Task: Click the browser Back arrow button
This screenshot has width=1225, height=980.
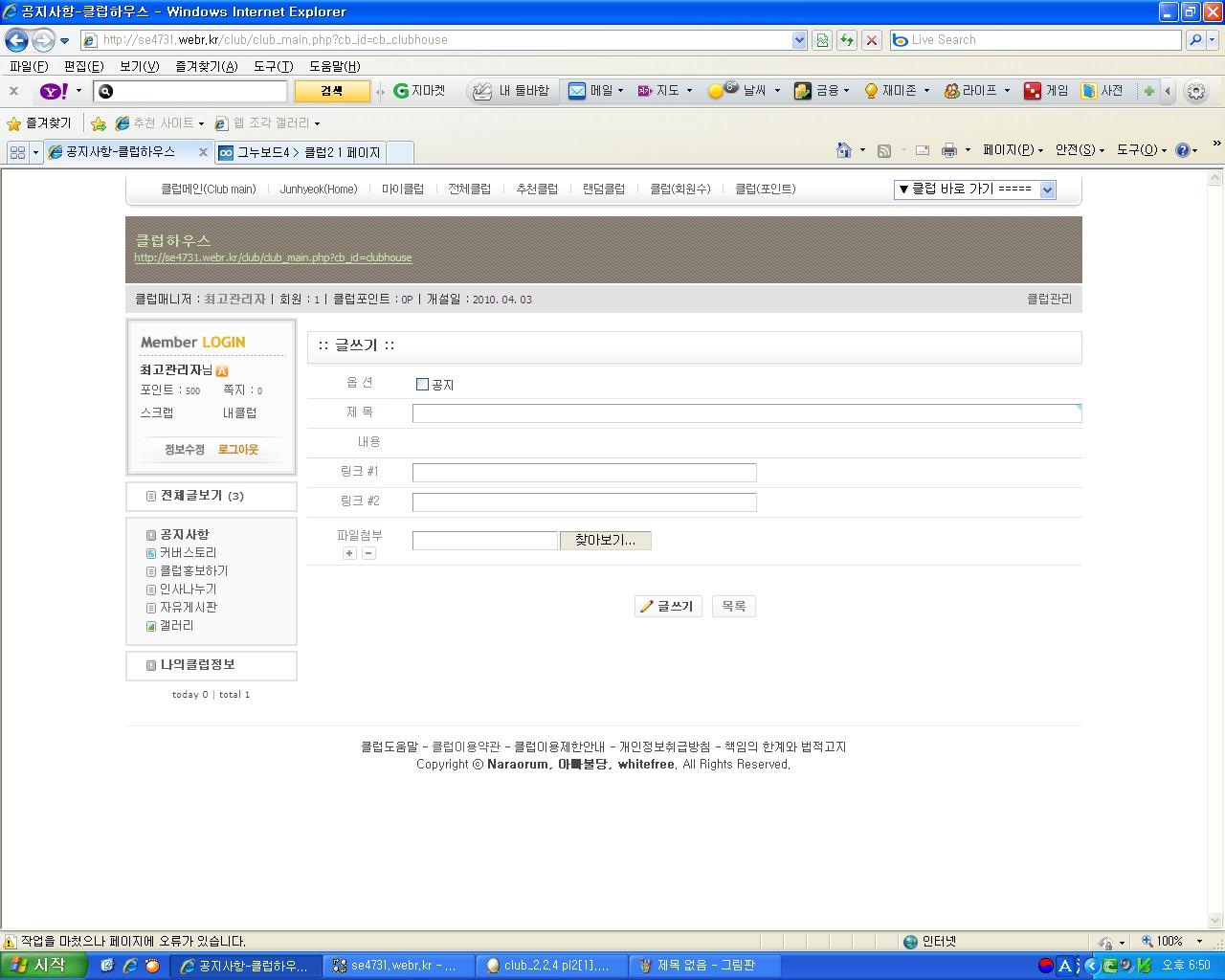Action: point(16,40)
